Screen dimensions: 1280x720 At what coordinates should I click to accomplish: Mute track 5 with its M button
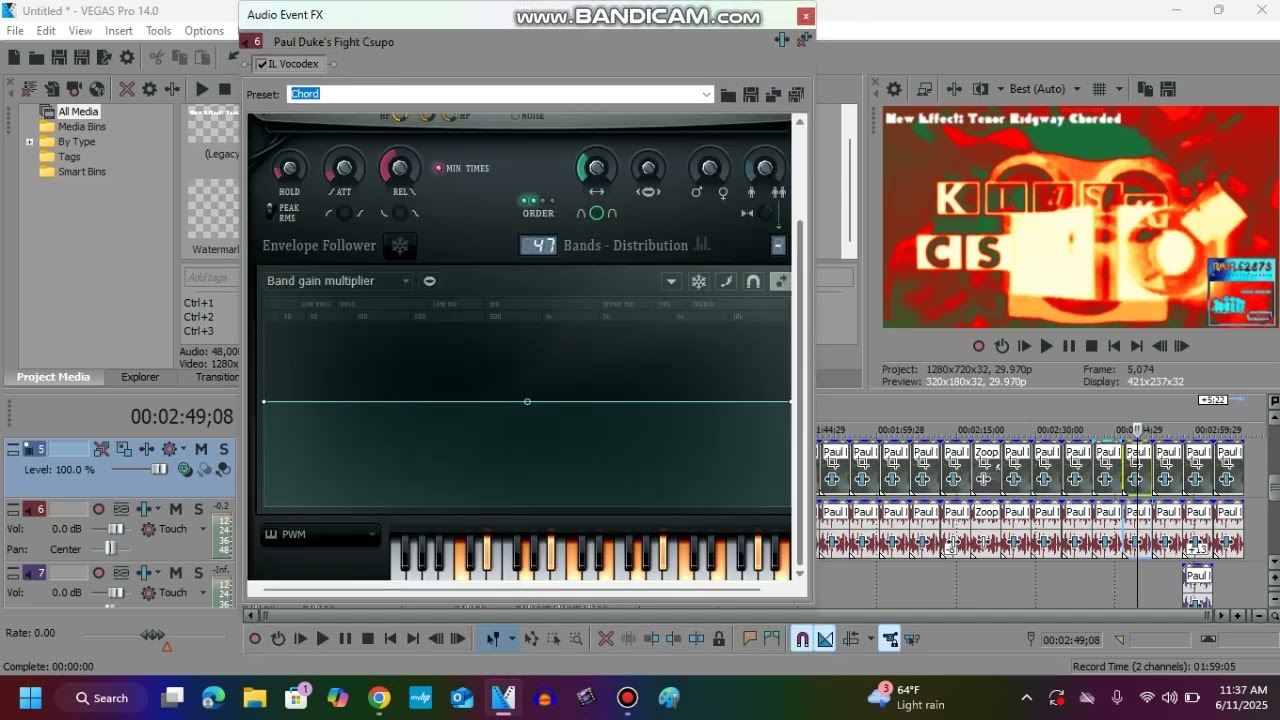click(x=201, y=449)
